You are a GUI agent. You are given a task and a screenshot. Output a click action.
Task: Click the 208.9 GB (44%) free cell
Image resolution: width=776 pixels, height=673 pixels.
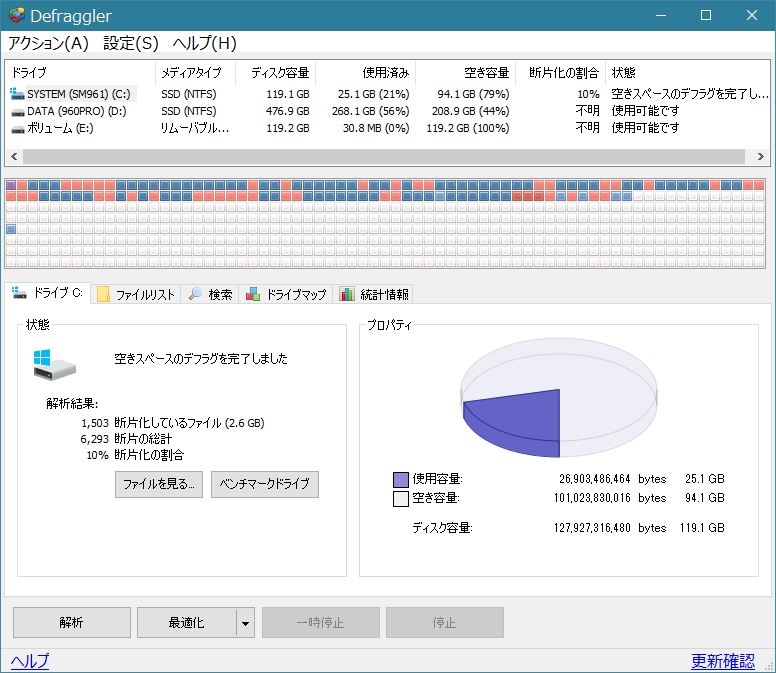click(x=471, y=111)
